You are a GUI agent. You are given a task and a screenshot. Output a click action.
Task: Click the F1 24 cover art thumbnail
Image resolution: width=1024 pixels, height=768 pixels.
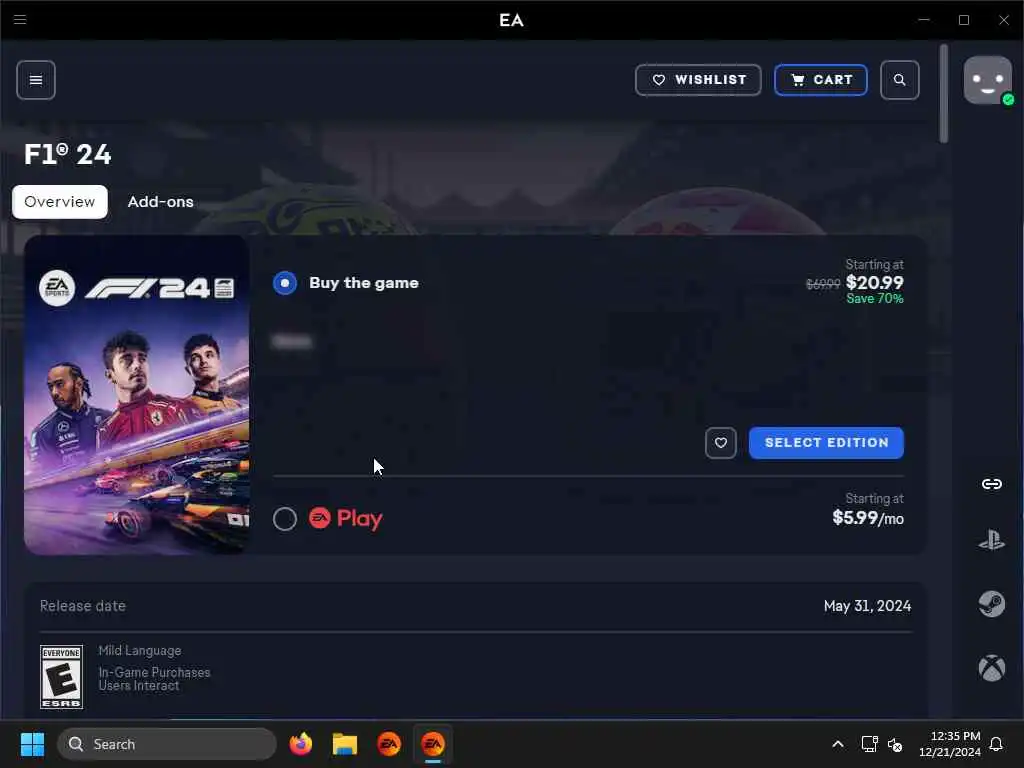136,395
